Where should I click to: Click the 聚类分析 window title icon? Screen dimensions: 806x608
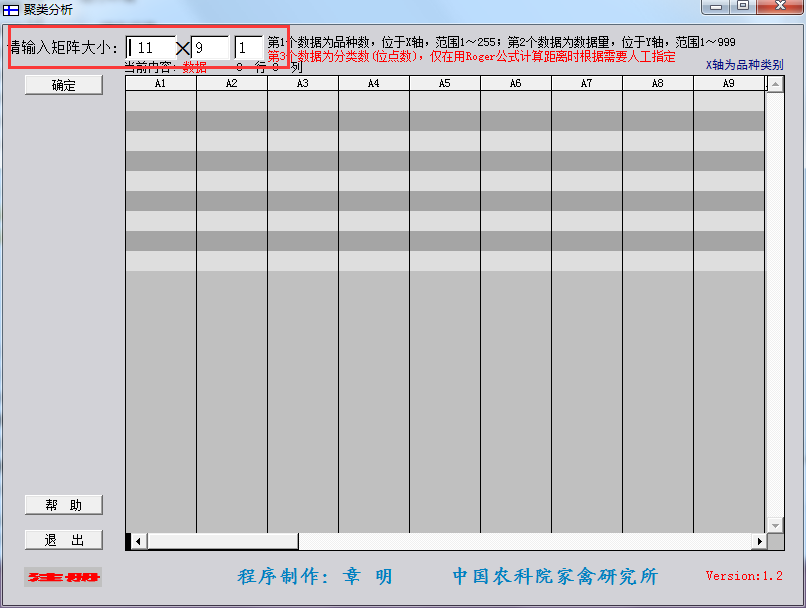10,10
